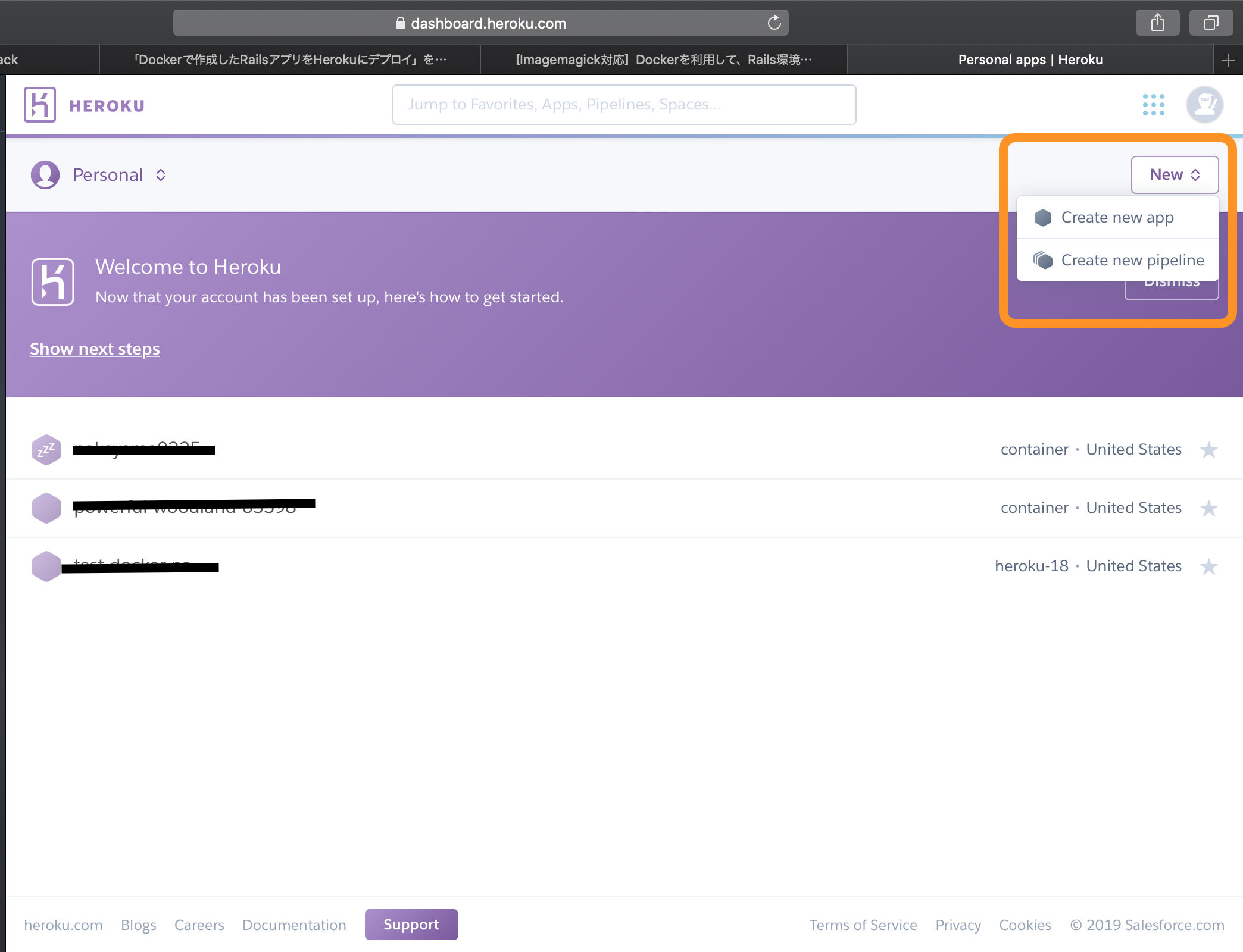Toggle the favorite star for powerful-woodland app
1243x952 pixels.
pyautogui.click(x=1210, y=507)
